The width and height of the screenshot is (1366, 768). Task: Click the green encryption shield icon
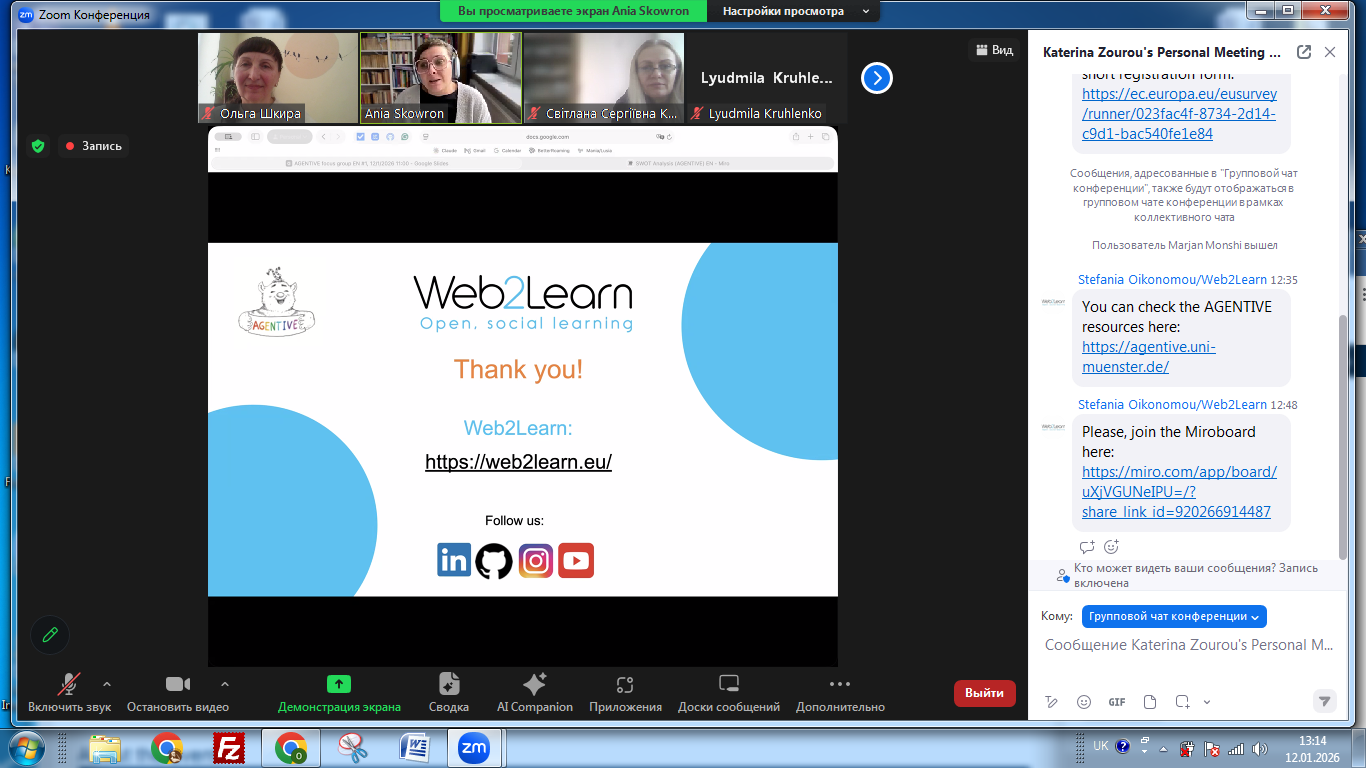click(x=38, y=146)
